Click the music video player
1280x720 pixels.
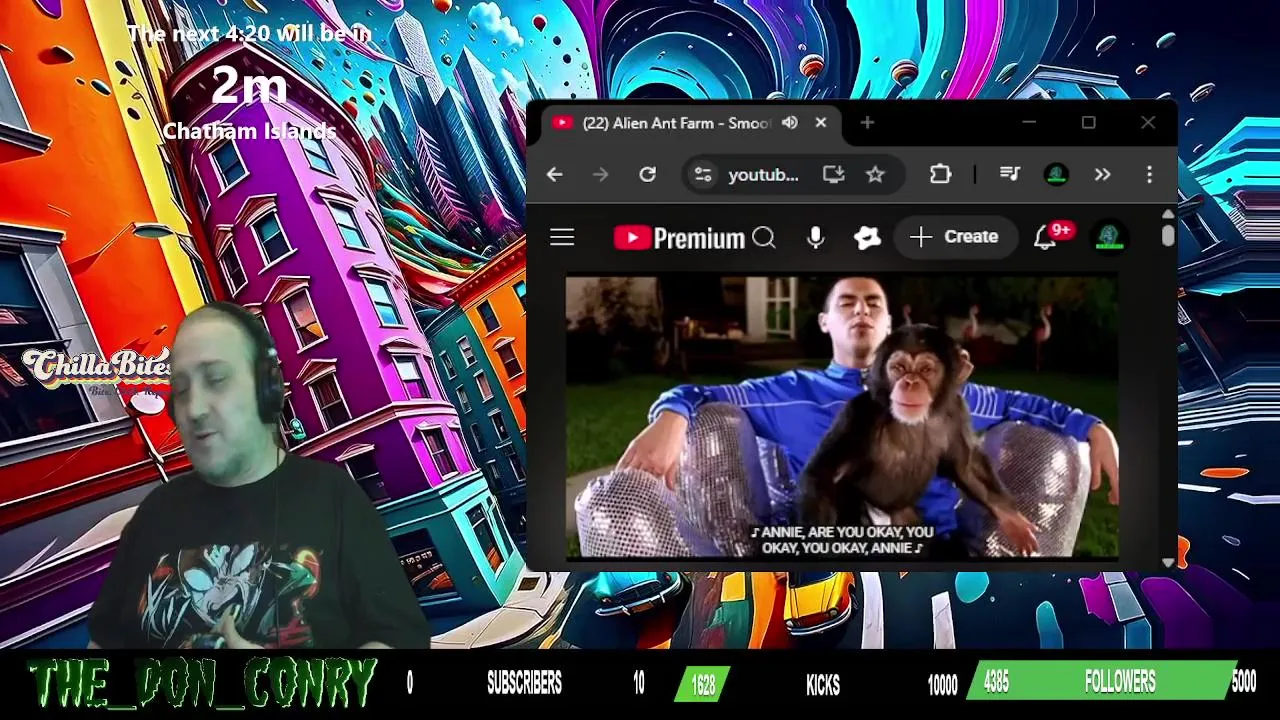pyautogui.click(x=841, y=417)
